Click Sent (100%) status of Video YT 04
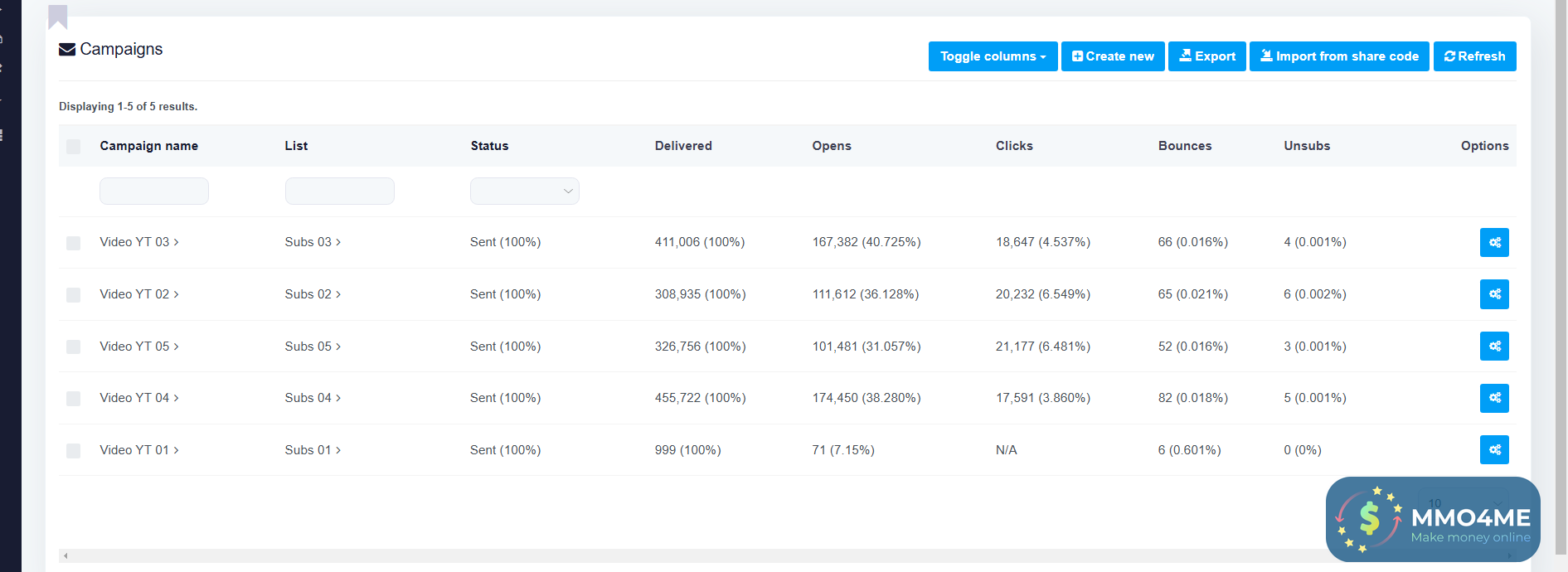The width and height of the screenshot is (1568, 572). tap(506, 398)
